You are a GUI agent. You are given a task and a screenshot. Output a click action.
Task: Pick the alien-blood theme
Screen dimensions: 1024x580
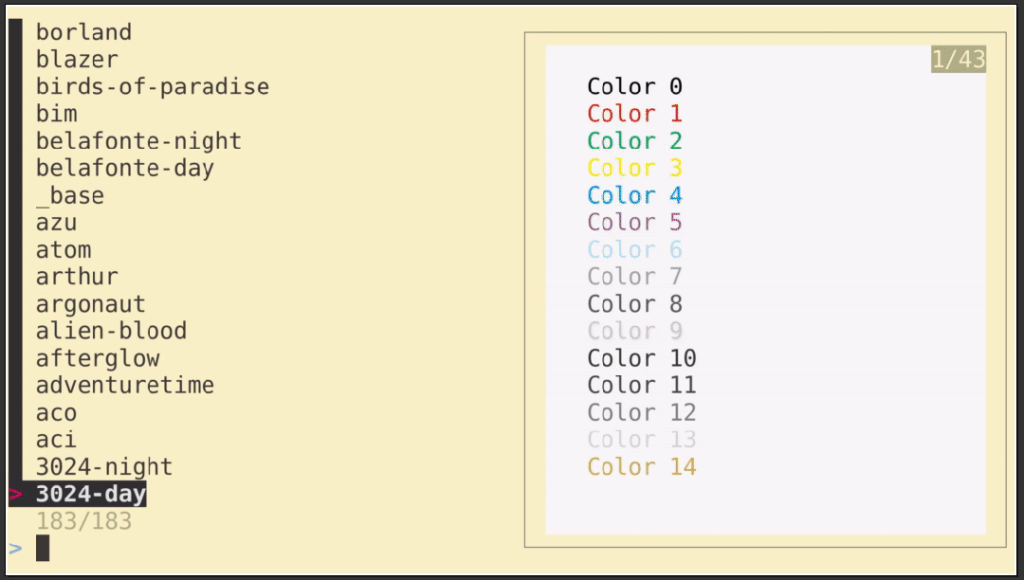111,331
